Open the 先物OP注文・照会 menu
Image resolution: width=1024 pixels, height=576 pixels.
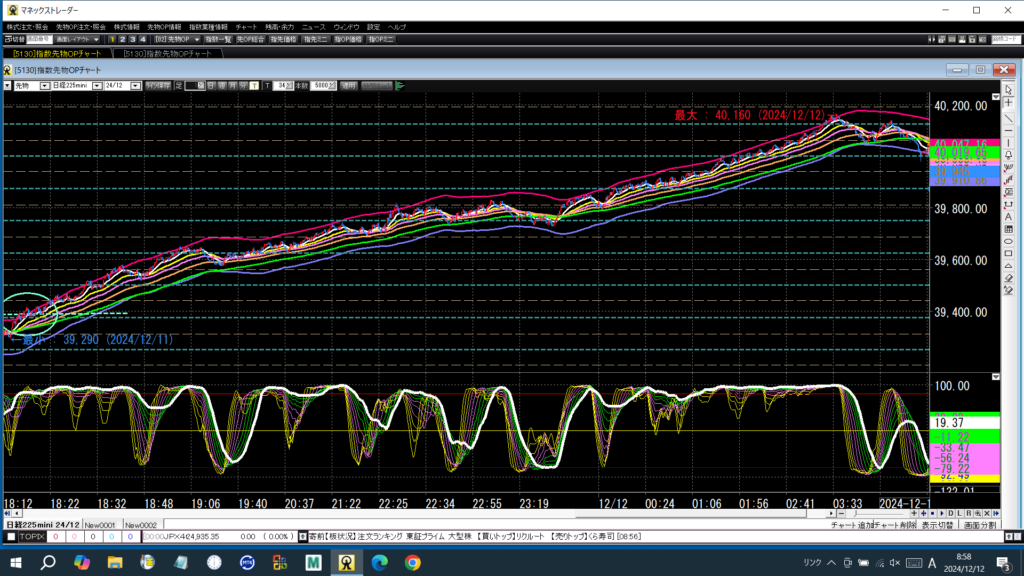coord(80,27)
